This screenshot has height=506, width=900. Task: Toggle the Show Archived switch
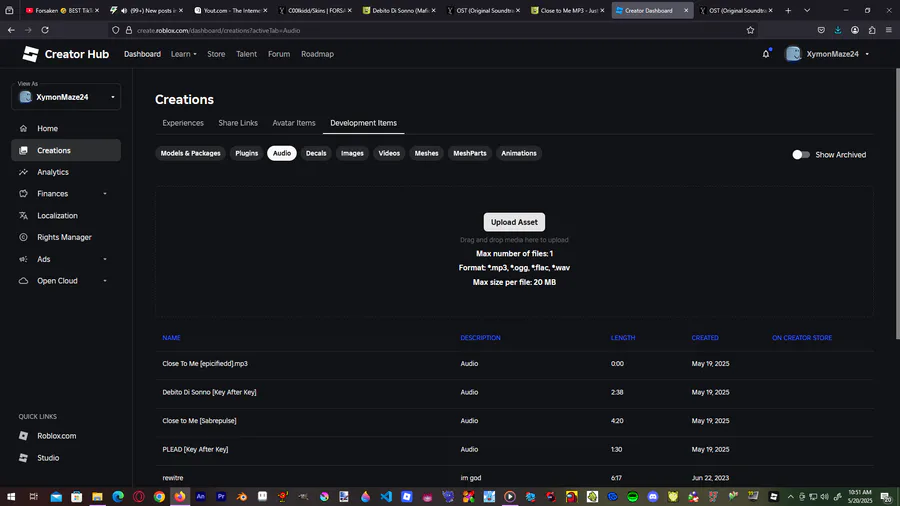(801, 155)
